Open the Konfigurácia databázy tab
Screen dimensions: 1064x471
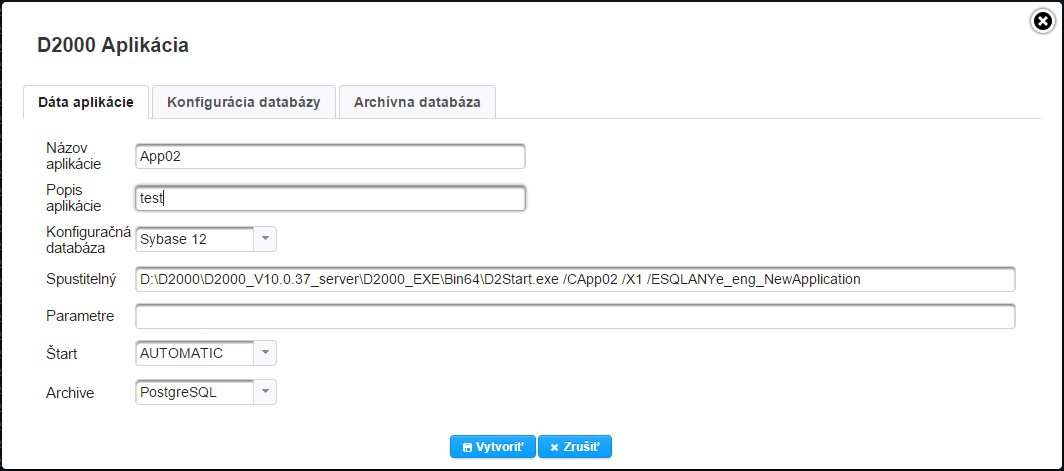(244, 102)
